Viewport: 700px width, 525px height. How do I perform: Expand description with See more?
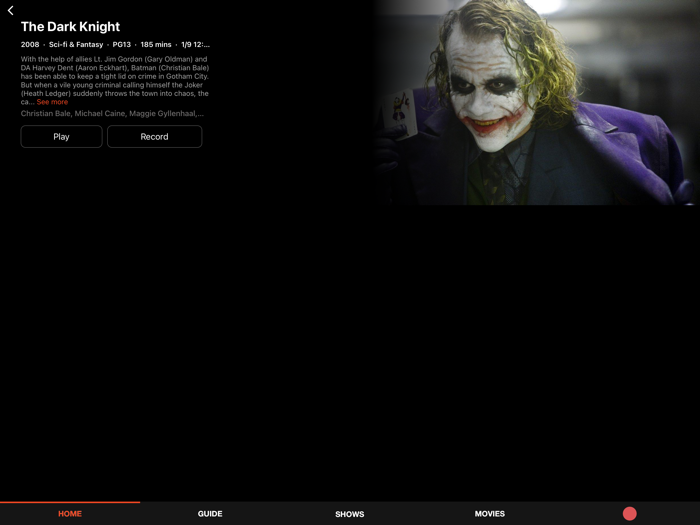52,102
